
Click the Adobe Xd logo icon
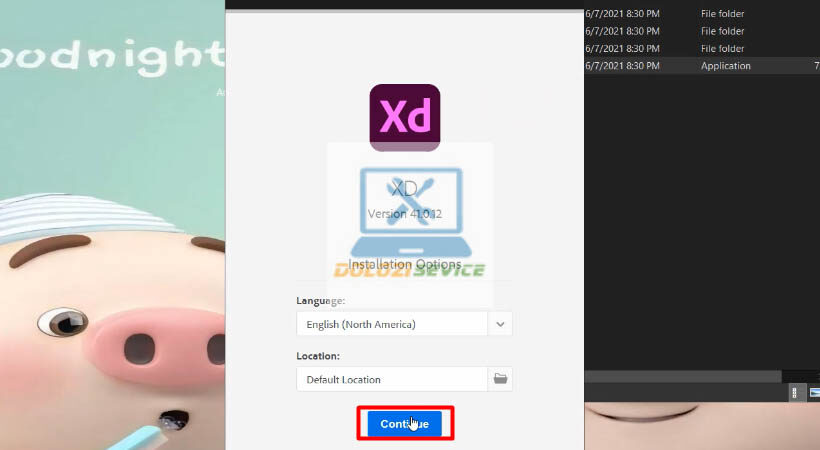click(405, 118)
